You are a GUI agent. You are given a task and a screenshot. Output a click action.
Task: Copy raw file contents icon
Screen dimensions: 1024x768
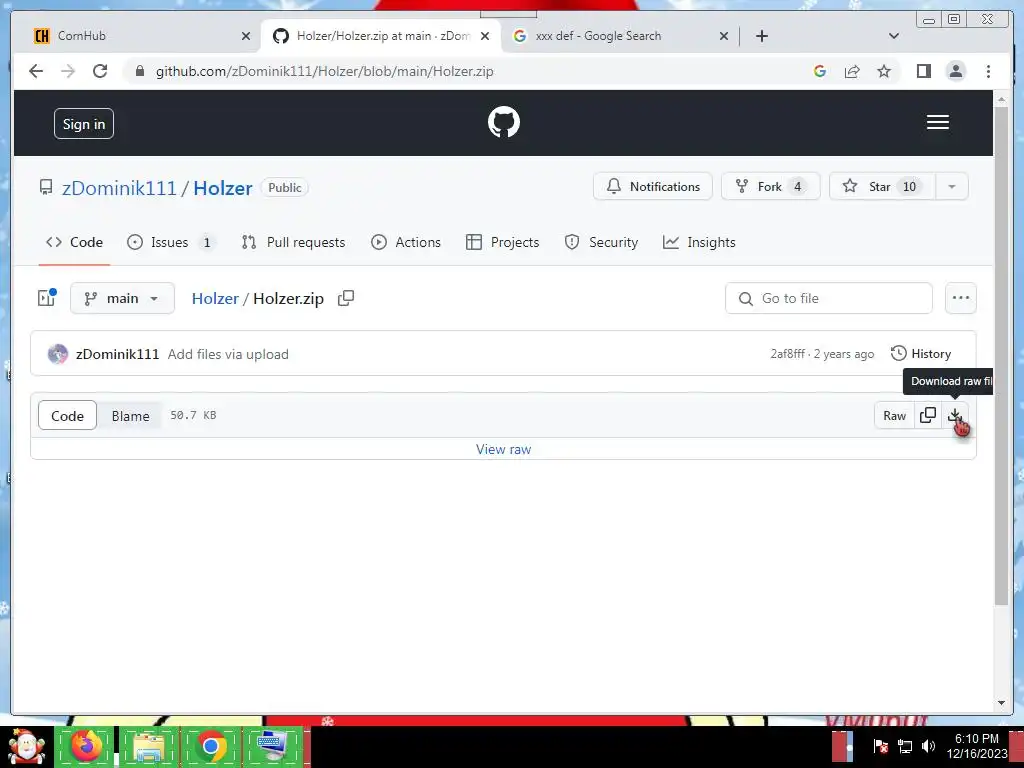(927, 415)
